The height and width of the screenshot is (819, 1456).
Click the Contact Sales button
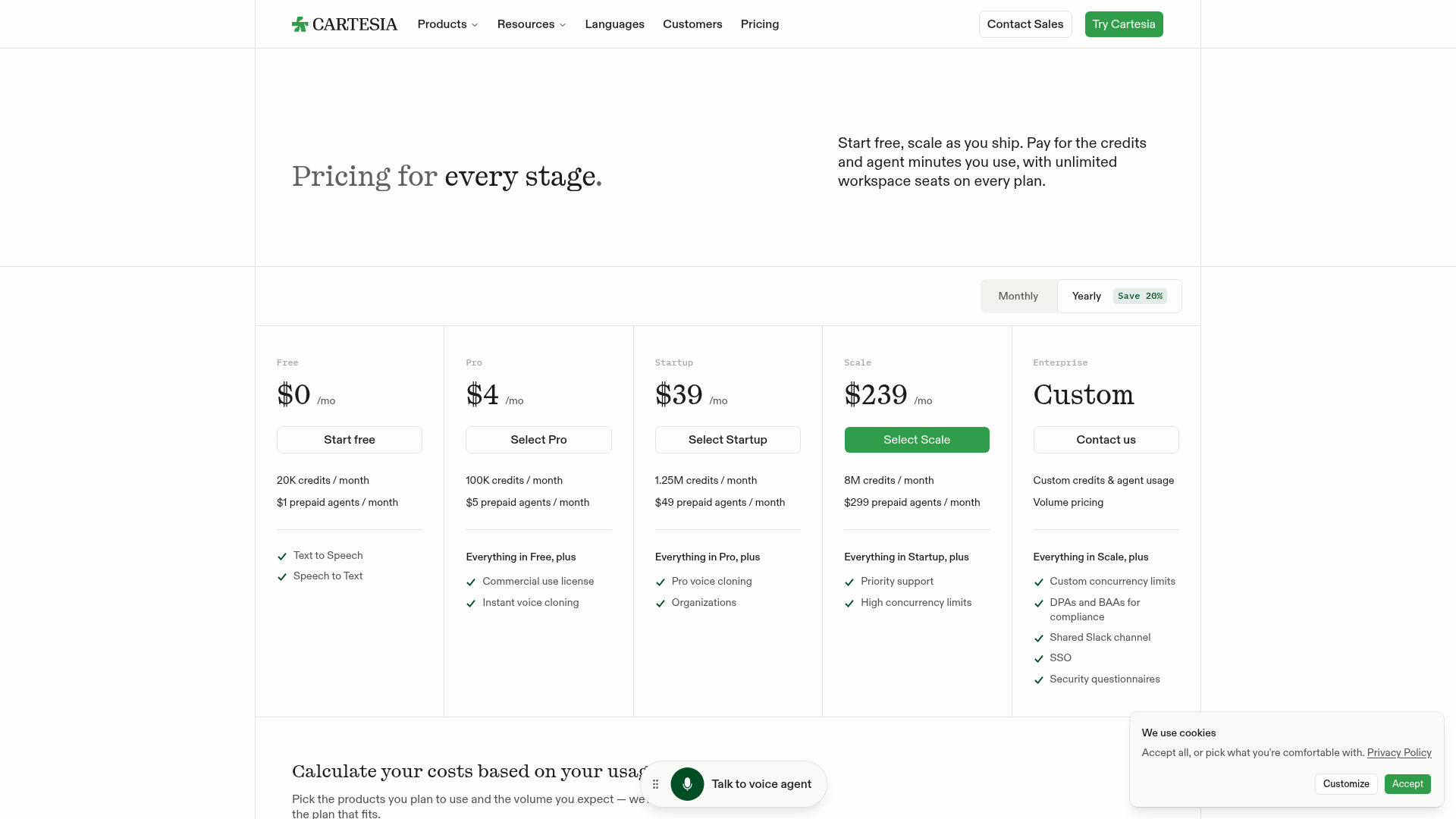coord(1025,24)
